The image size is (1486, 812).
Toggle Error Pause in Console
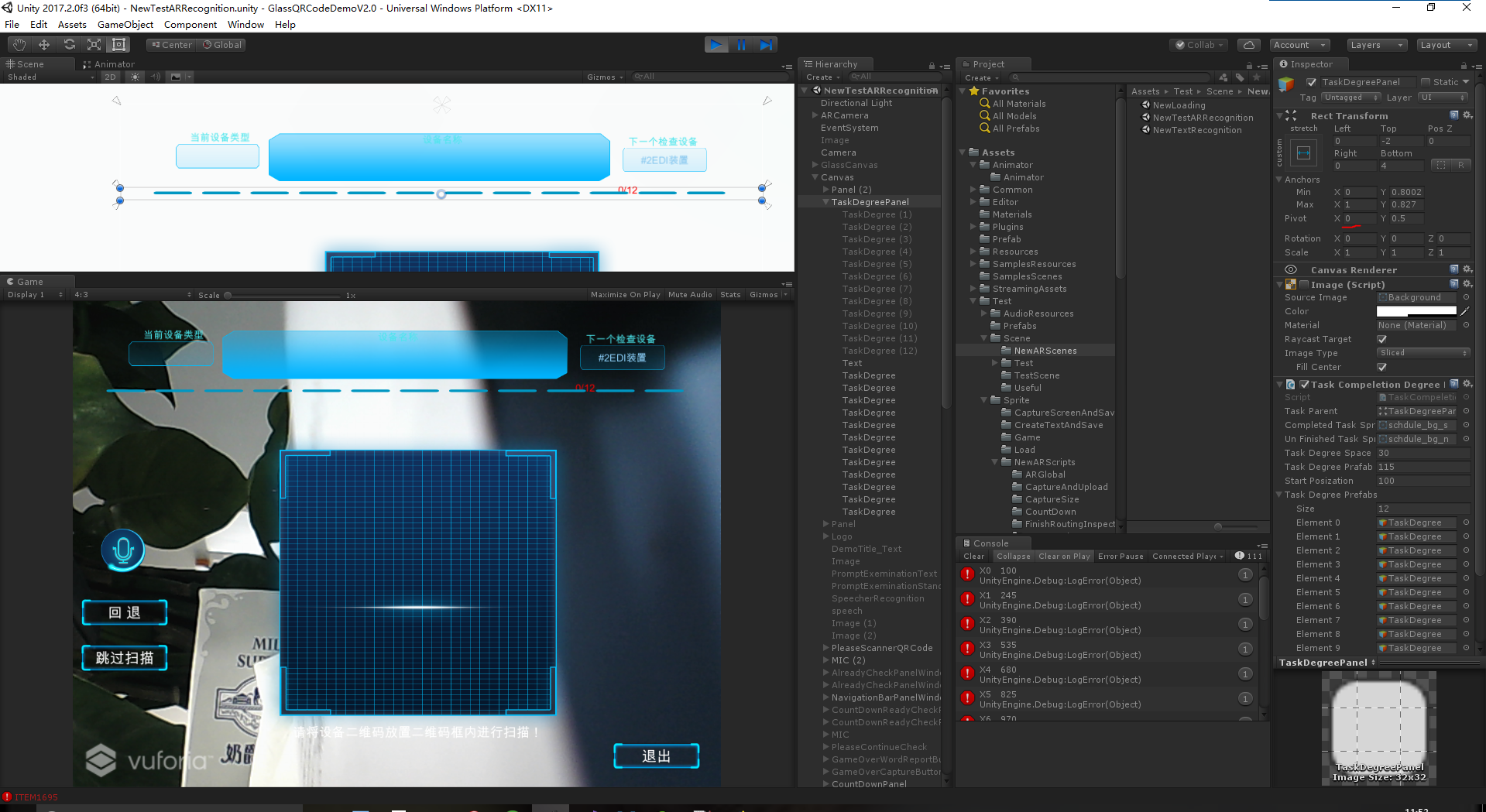(x=1121, y=557)
